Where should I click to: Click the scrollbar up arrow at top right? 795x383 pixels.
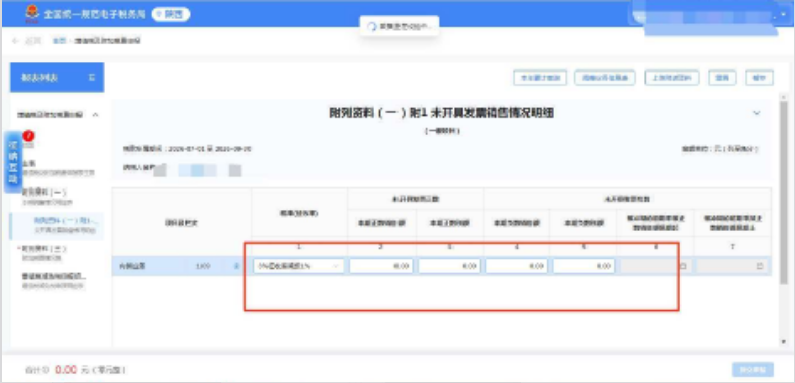pos(784,97)
